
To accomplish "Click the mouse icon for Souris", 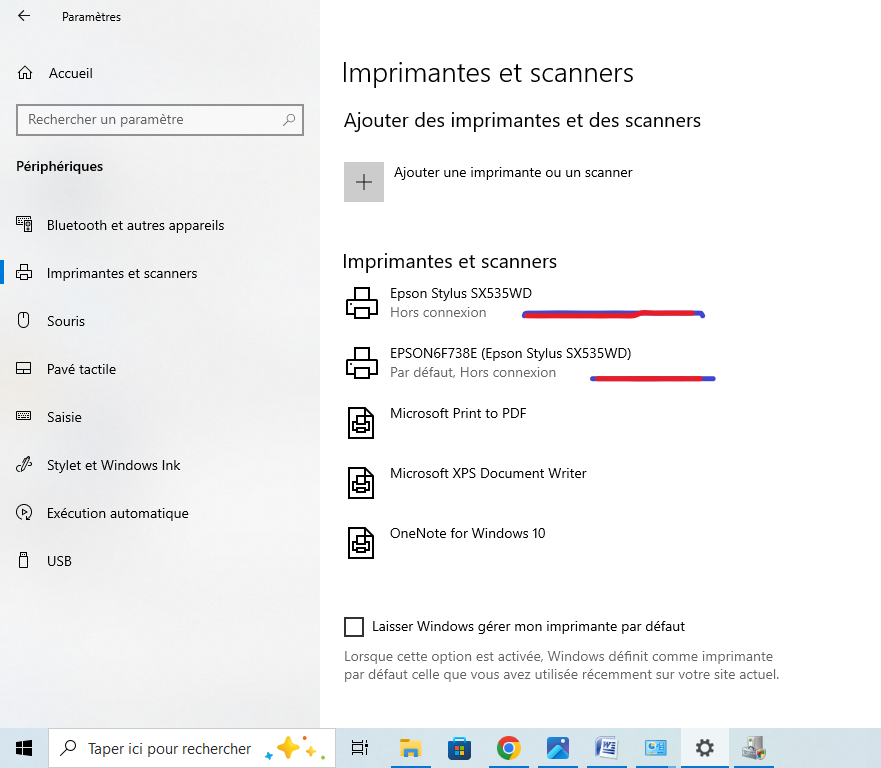I will point(24,320).
